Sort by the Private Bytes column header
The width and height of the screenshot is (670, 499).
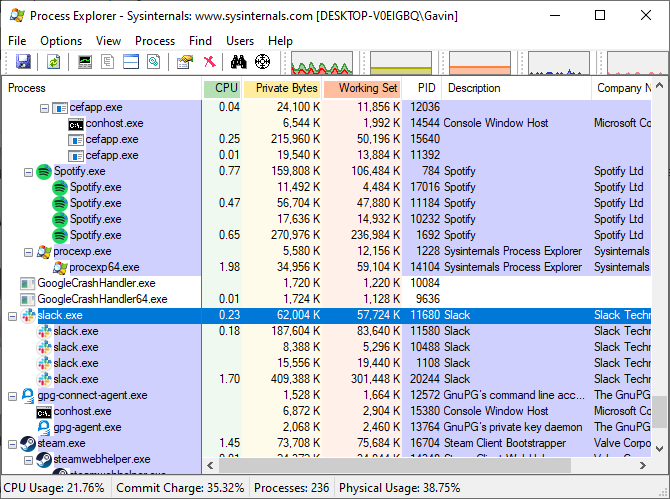pyautogui.click(x=282, y=88)
